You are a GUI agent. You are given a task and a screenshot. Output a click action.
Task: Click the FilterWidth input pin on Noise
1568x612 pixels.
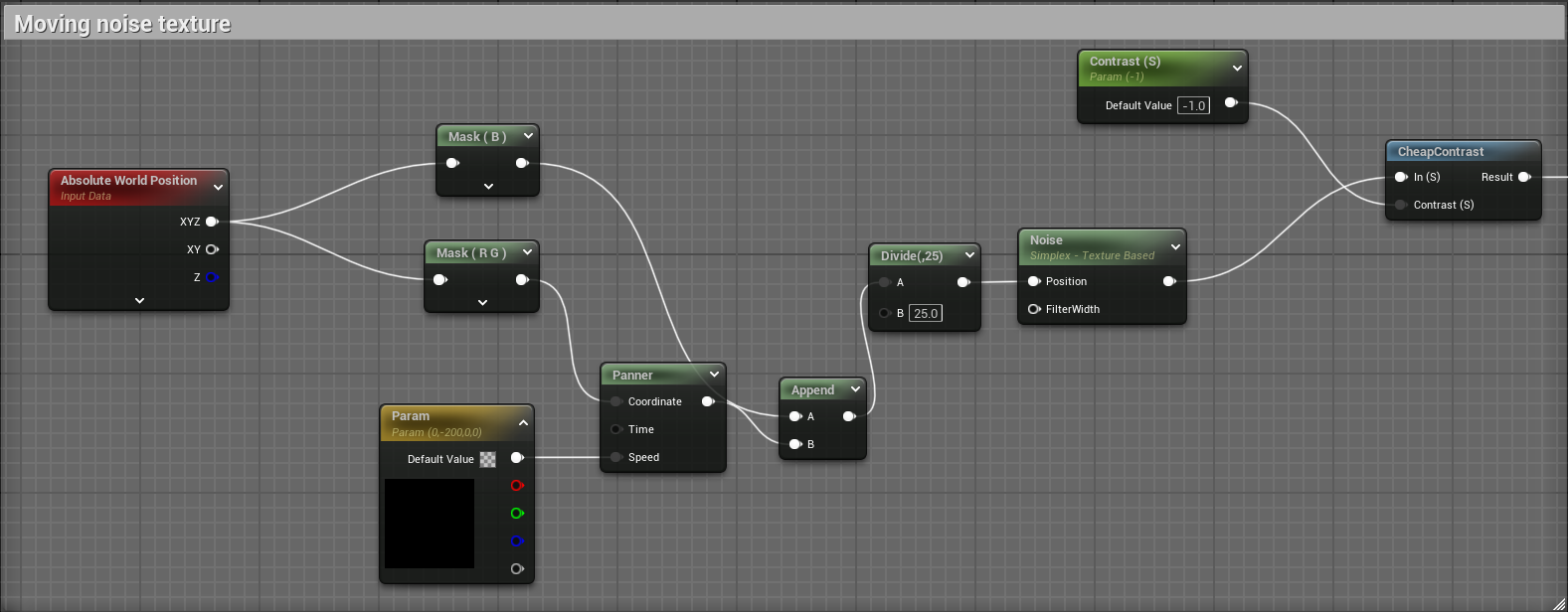coord(1034,309)
